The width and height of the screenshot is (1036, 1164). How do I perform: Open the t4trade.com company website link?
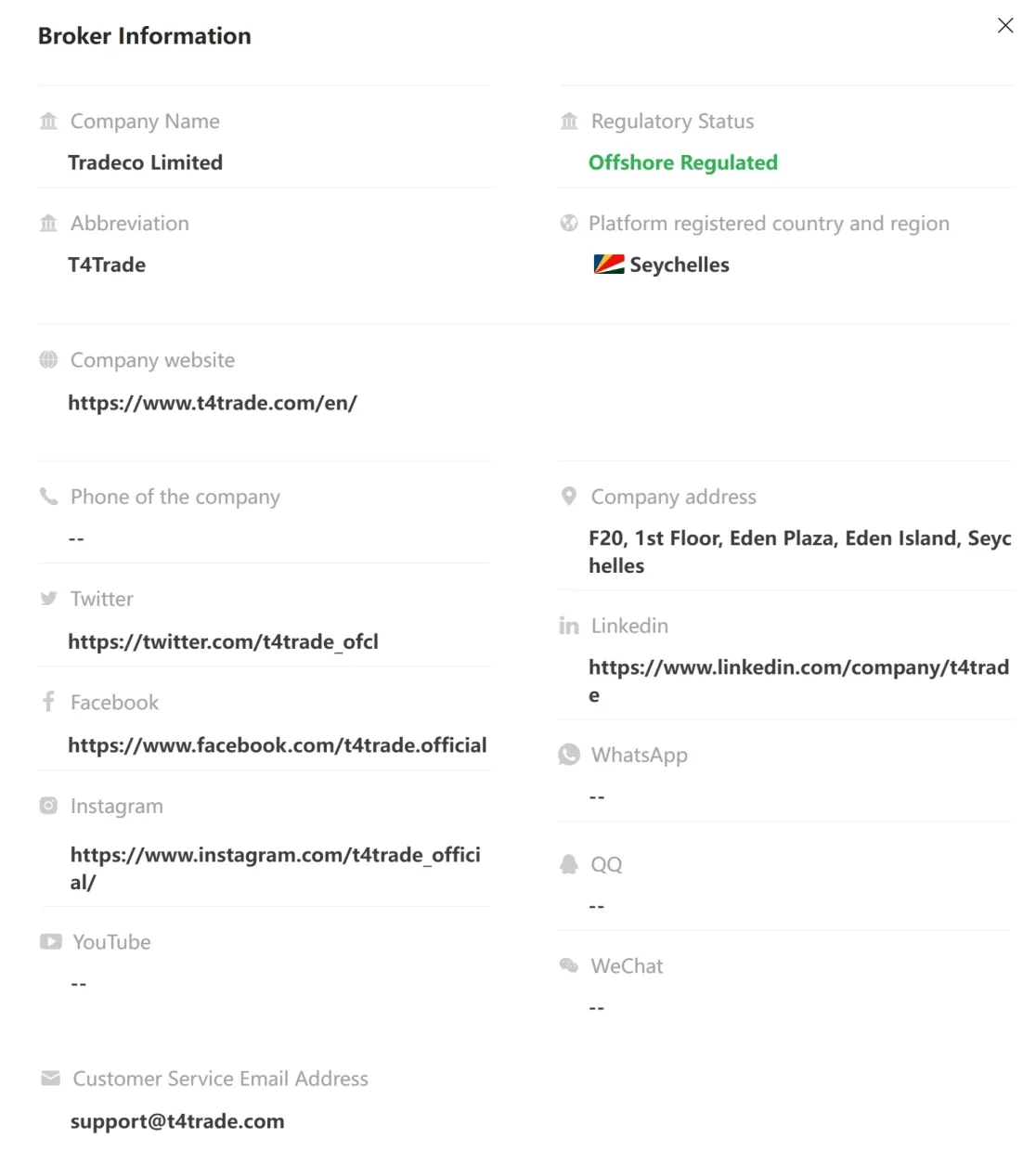[213, 403]
